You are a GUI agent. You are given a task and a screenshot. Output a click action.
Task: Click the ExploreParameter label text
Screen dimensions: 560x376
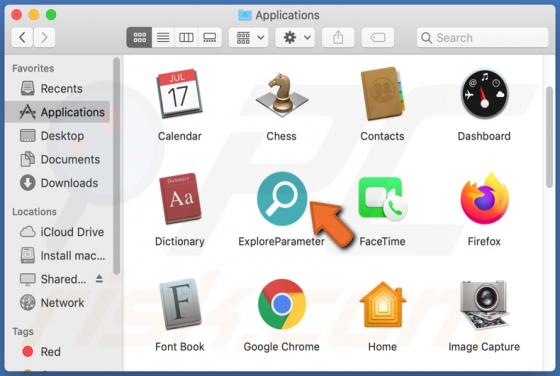coord(281,241)
